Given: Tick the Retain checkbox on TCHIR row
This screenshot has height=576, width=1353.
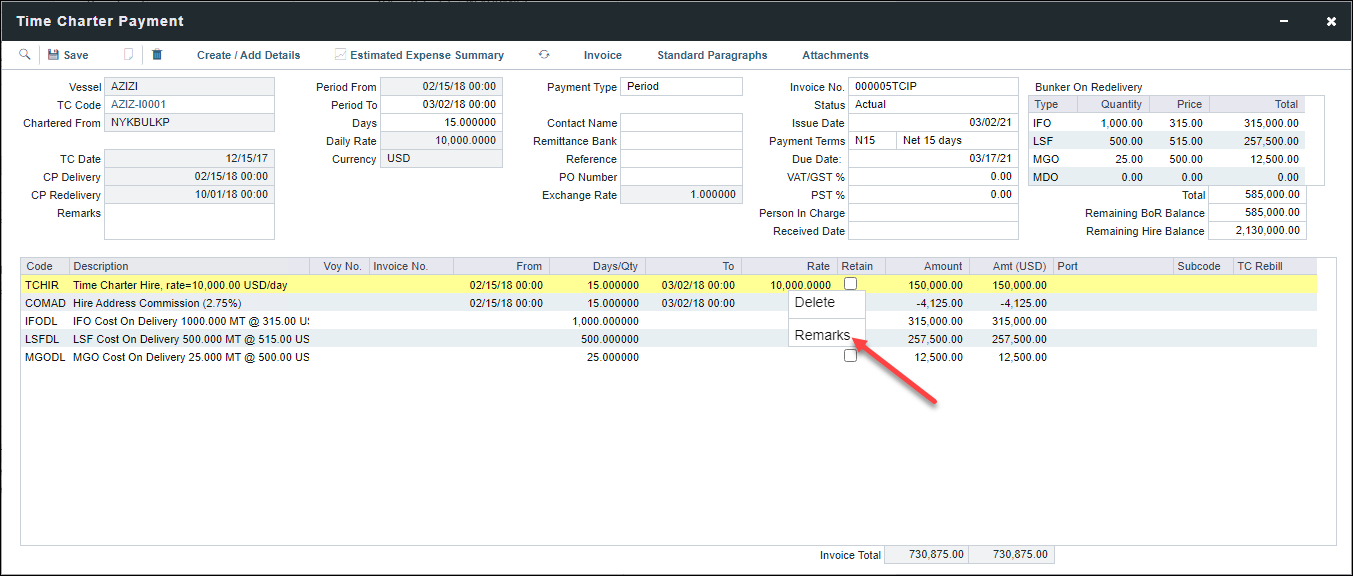Looking at the screenshot, I should point(850,284).
